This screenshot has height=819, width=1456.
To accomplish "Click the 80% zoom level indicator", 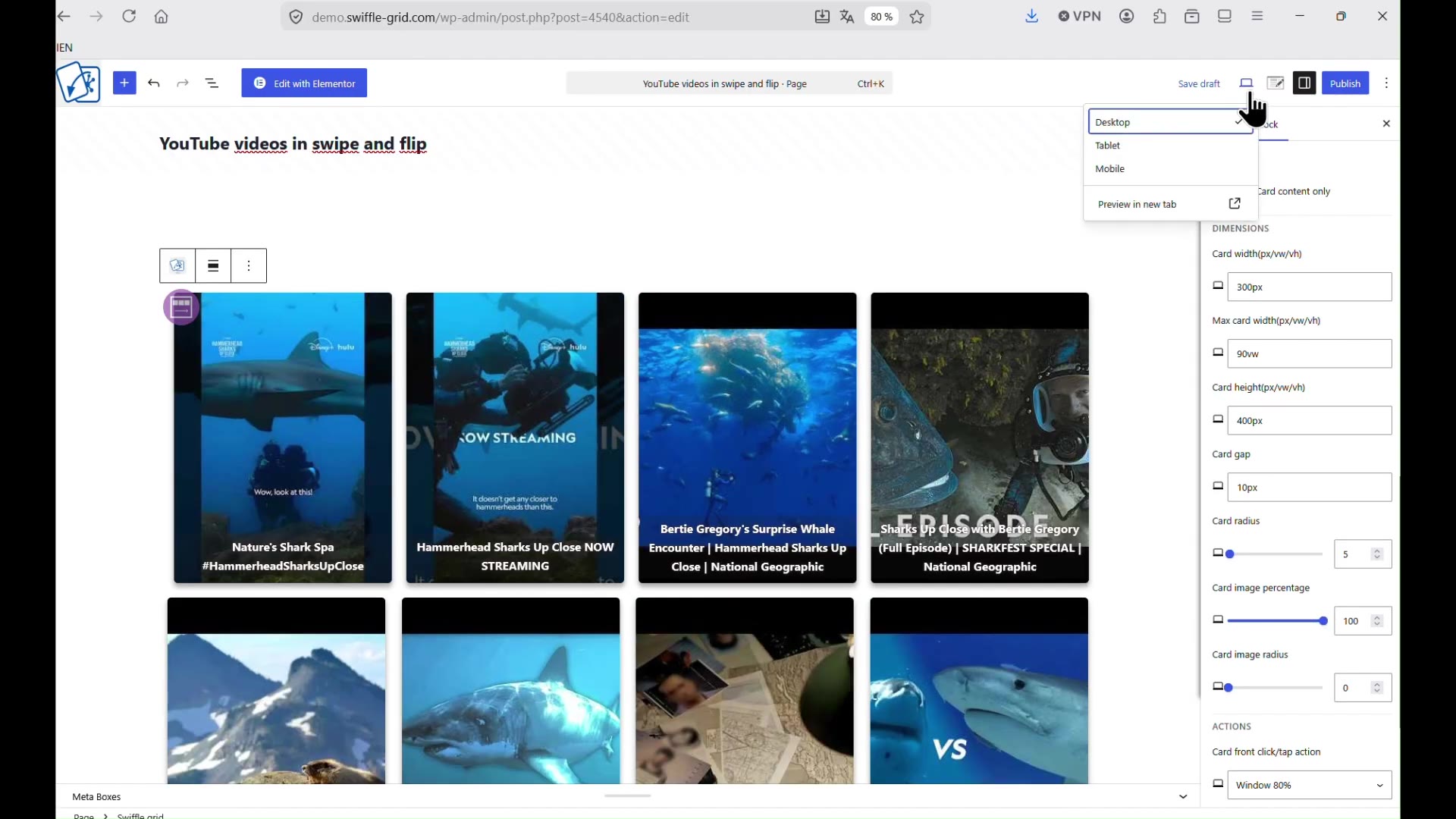I will tap(881, 17).
